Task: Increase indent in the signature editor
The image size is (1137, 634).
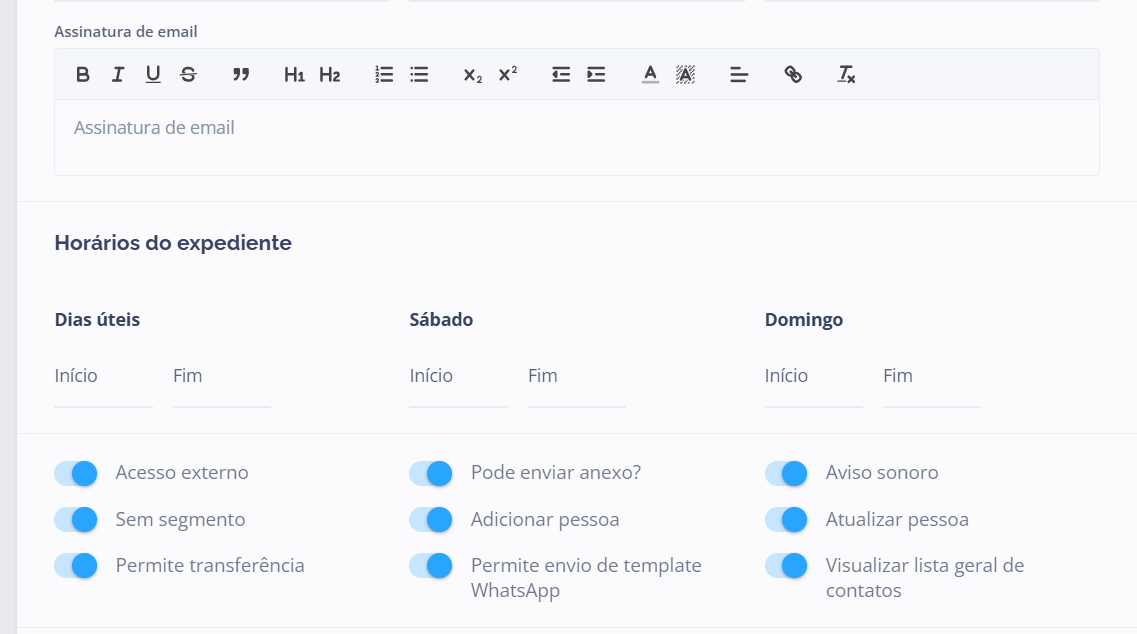Action: (596, 74)
